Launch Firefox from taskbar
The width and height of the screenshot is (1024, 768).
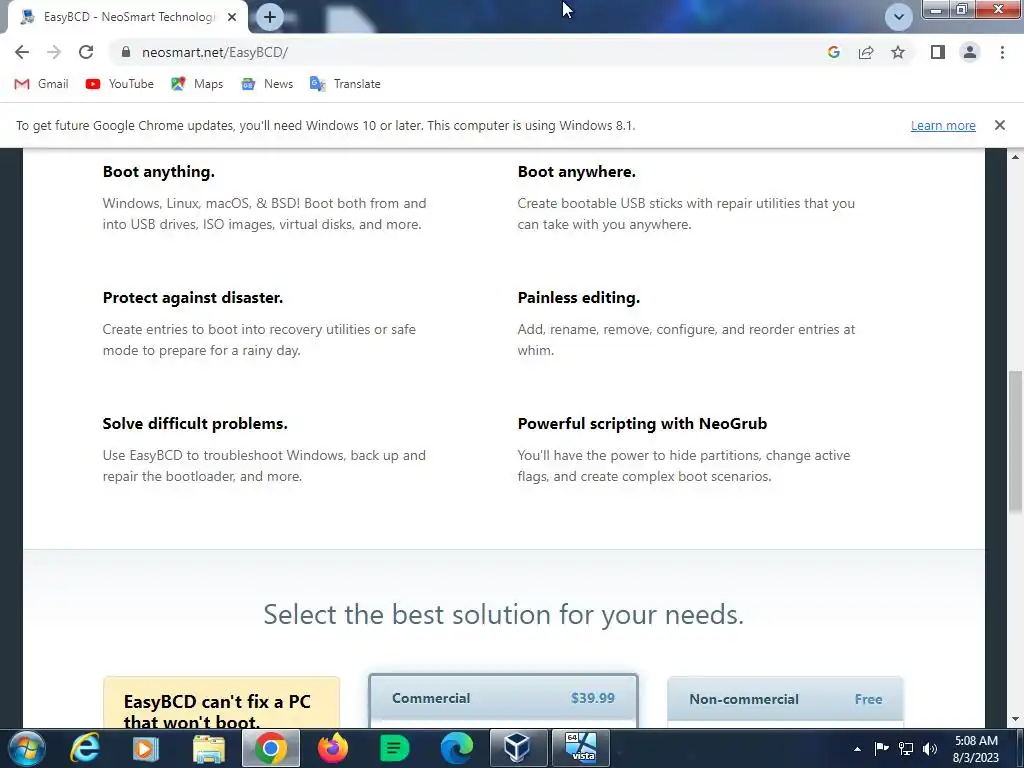click(332, 748)
